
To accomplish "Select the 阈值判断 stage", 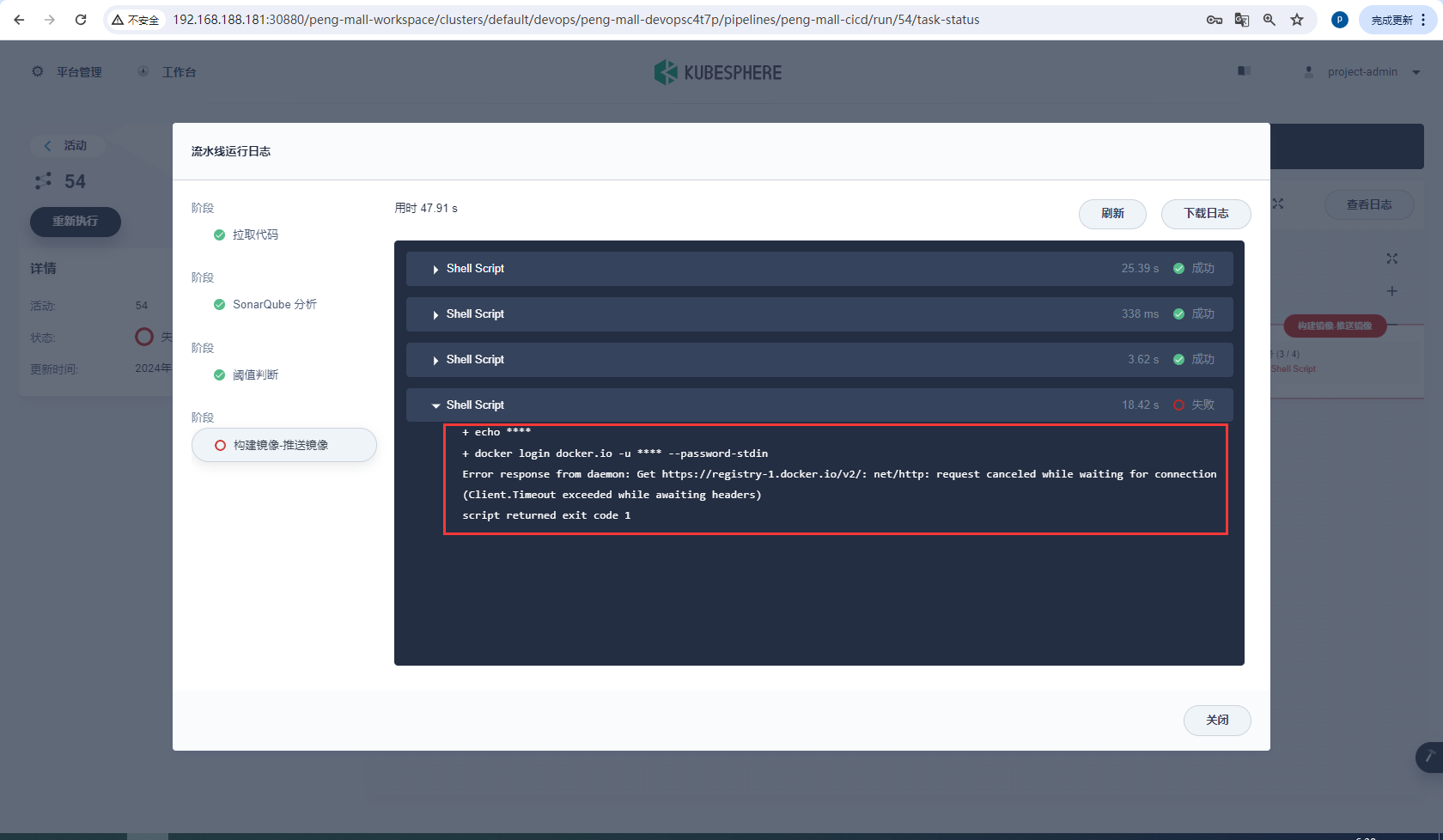I will 247,374.
